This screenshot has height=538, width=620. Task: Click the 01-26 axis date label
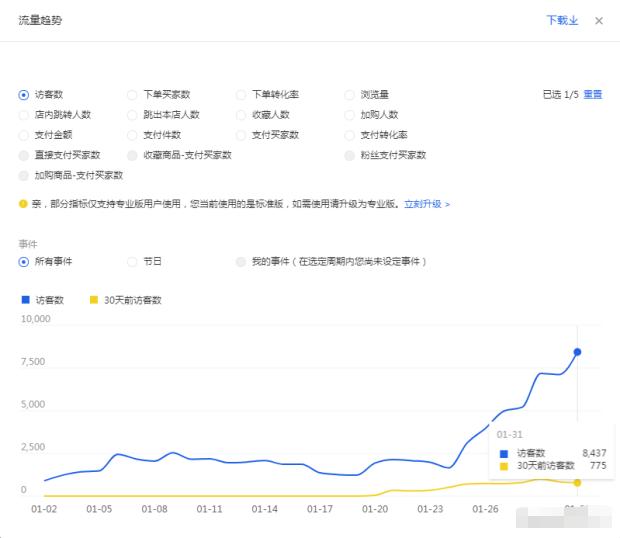[485, 509]
